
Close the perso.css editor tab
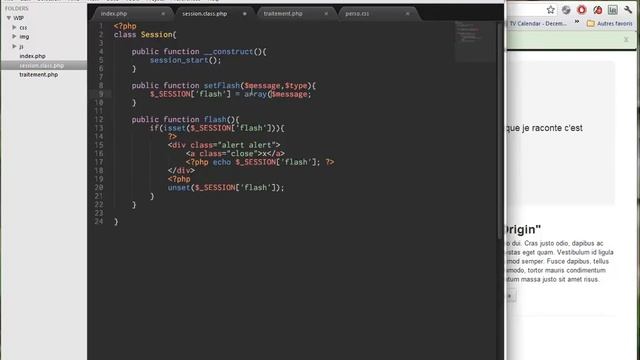[407, 14]
